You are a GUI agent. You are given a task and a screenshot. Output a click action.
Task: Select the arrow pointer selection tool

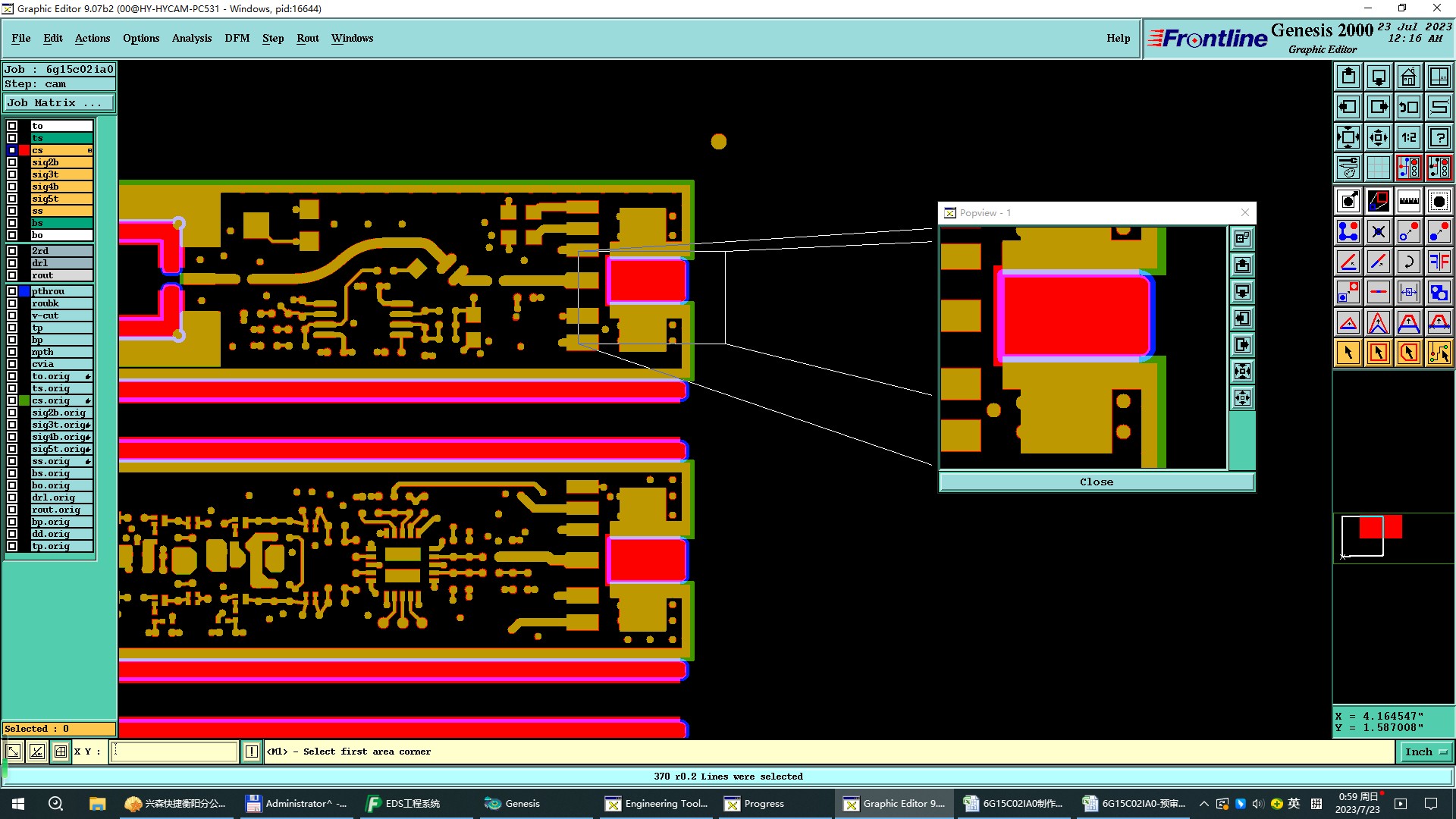(x=1348, y=353)
